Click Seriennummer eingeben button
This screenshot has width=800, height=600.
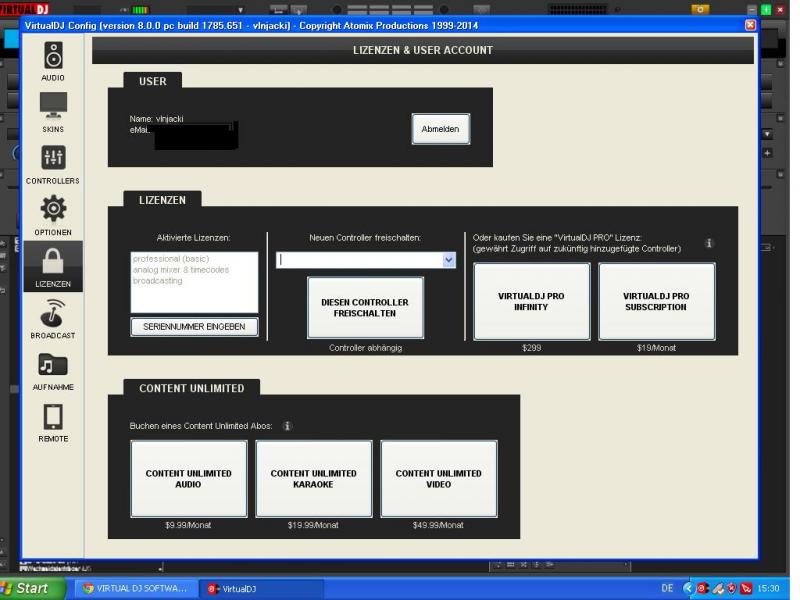194,327
